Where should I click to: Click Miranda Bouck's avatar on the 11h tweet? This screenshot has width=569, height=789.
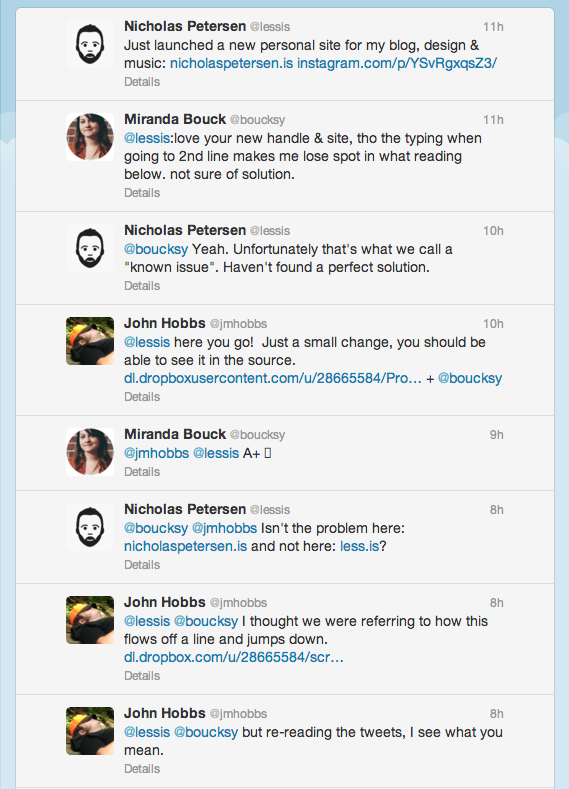point(90,137)
